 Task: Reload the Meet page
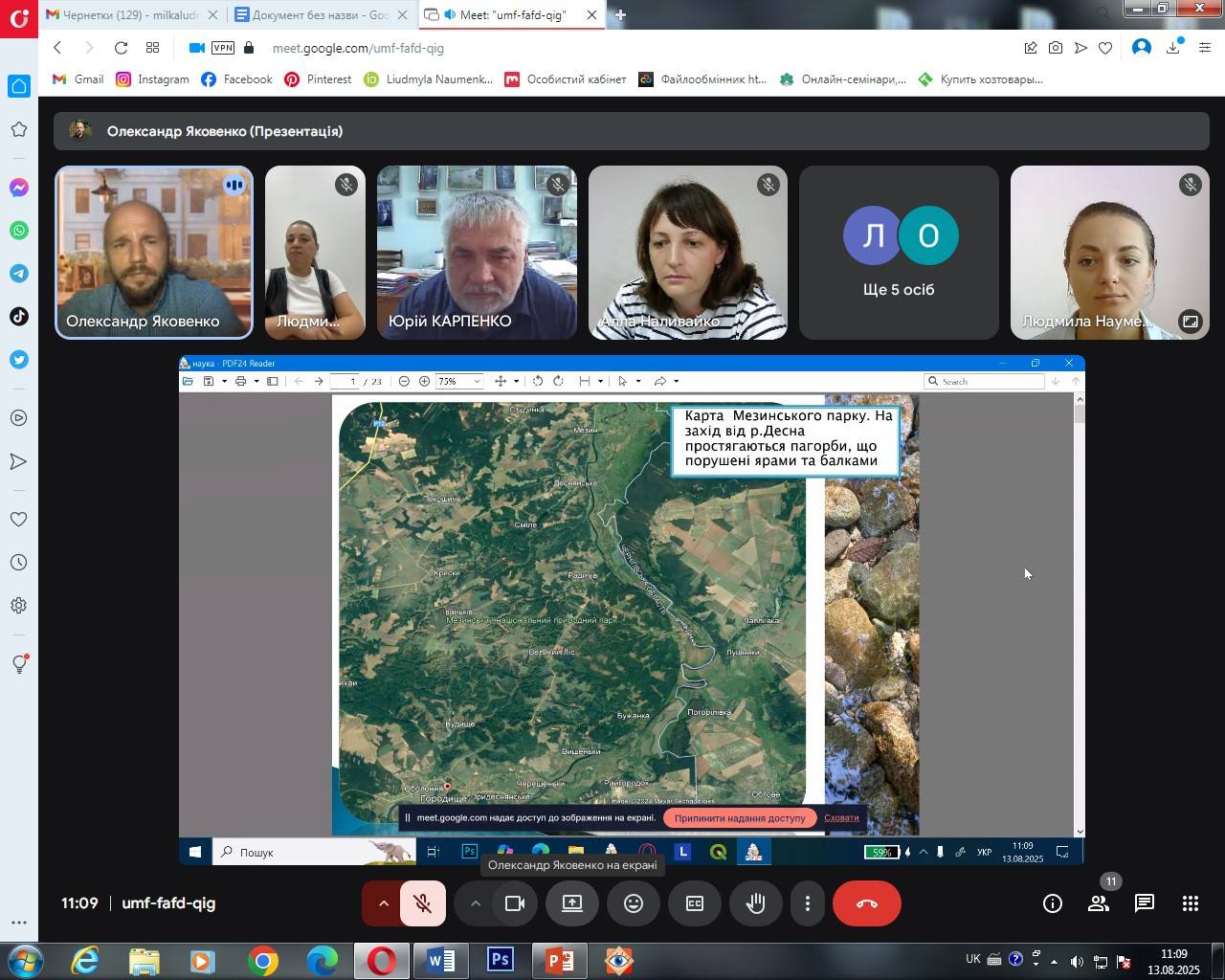click(x=121, y=48)
